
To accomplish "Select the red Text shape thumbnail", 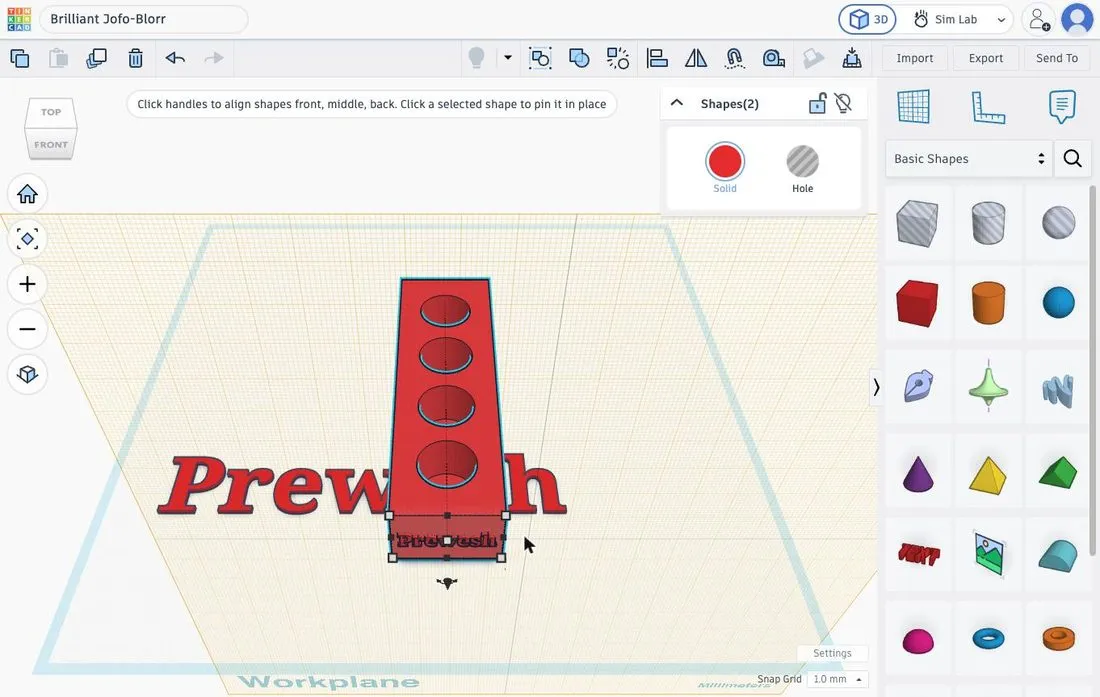I will coord(918,554).
